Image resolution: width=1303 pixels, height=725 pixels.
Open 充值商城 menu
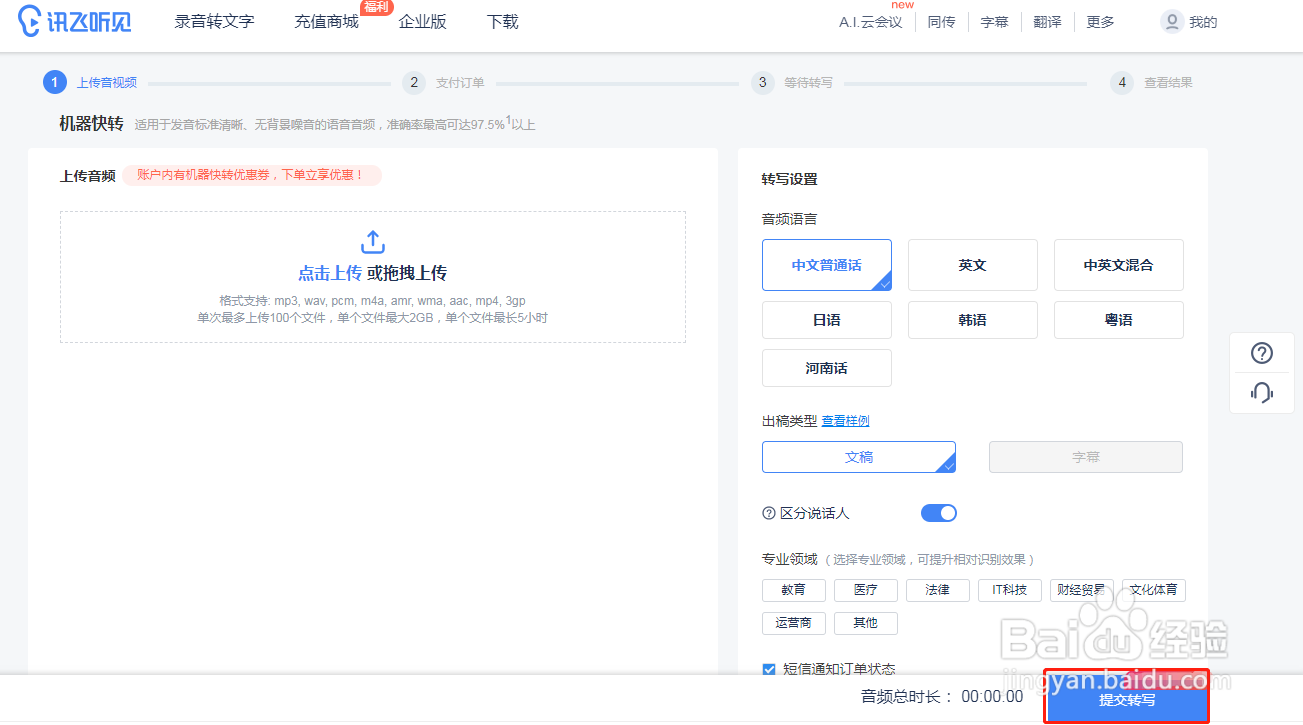pyautogui.click(x=326, y=21)
